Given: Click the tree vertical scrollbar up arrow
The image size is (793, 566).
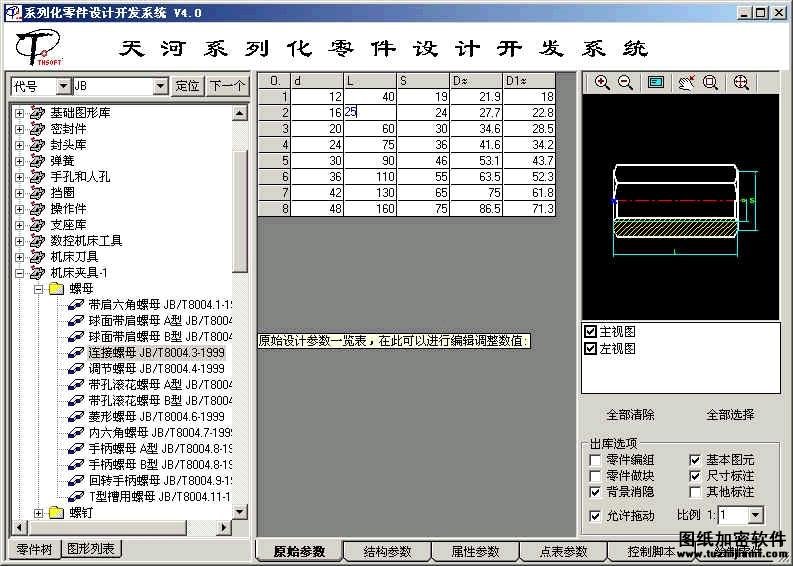Looking at the screenshot, I should pos(240,113).
